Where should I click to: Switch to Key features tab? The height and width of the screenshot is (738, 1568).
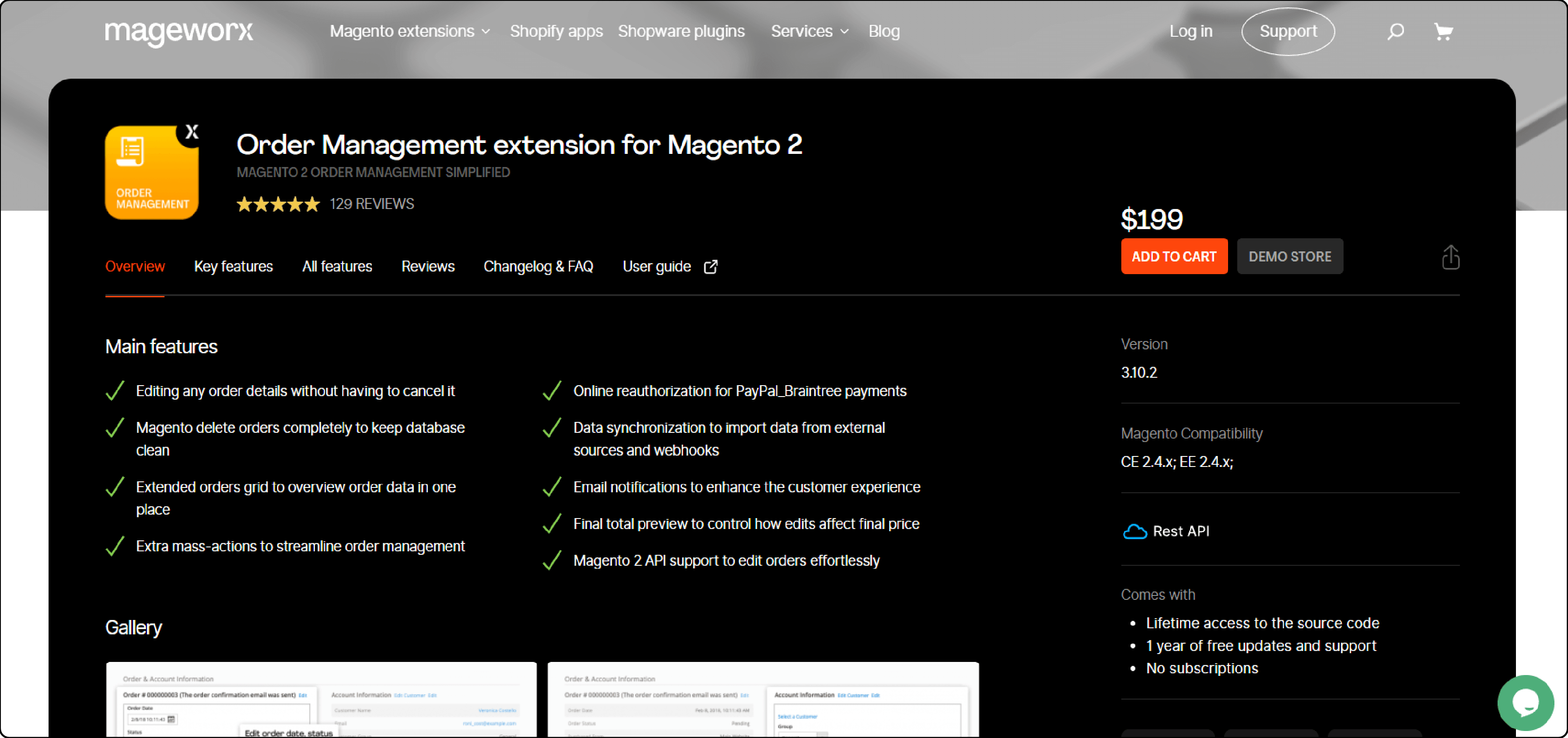click(233, 267)
